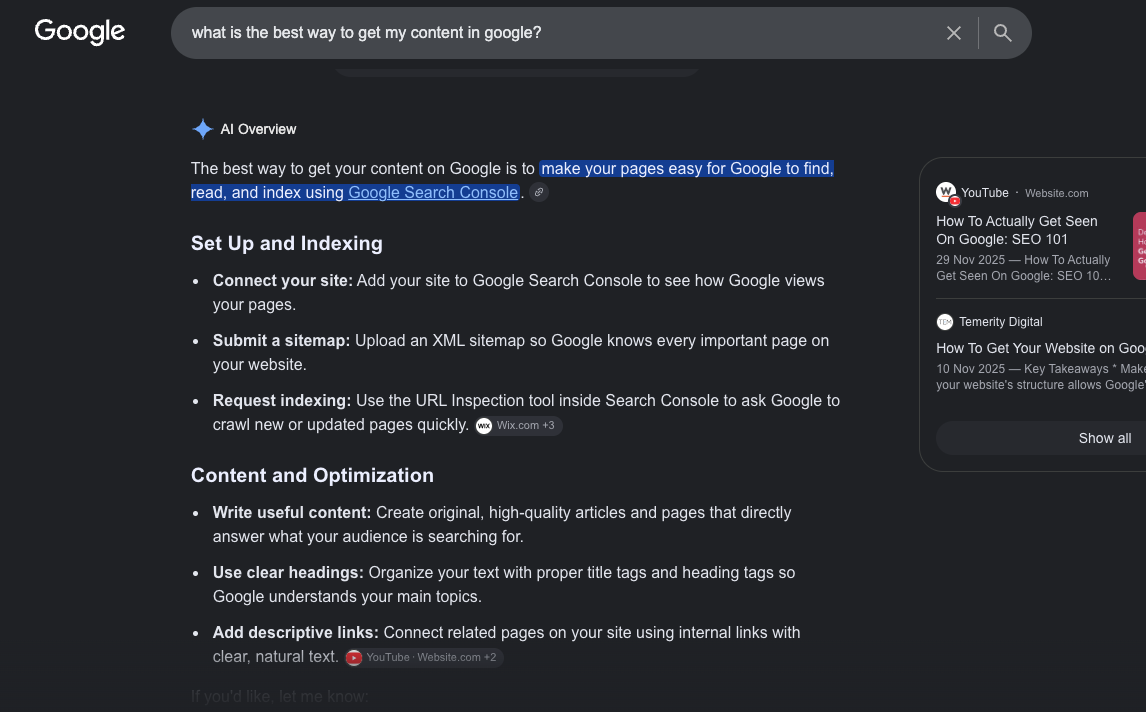Click the 'Set Up and Indexing' heading

point(286,243)
